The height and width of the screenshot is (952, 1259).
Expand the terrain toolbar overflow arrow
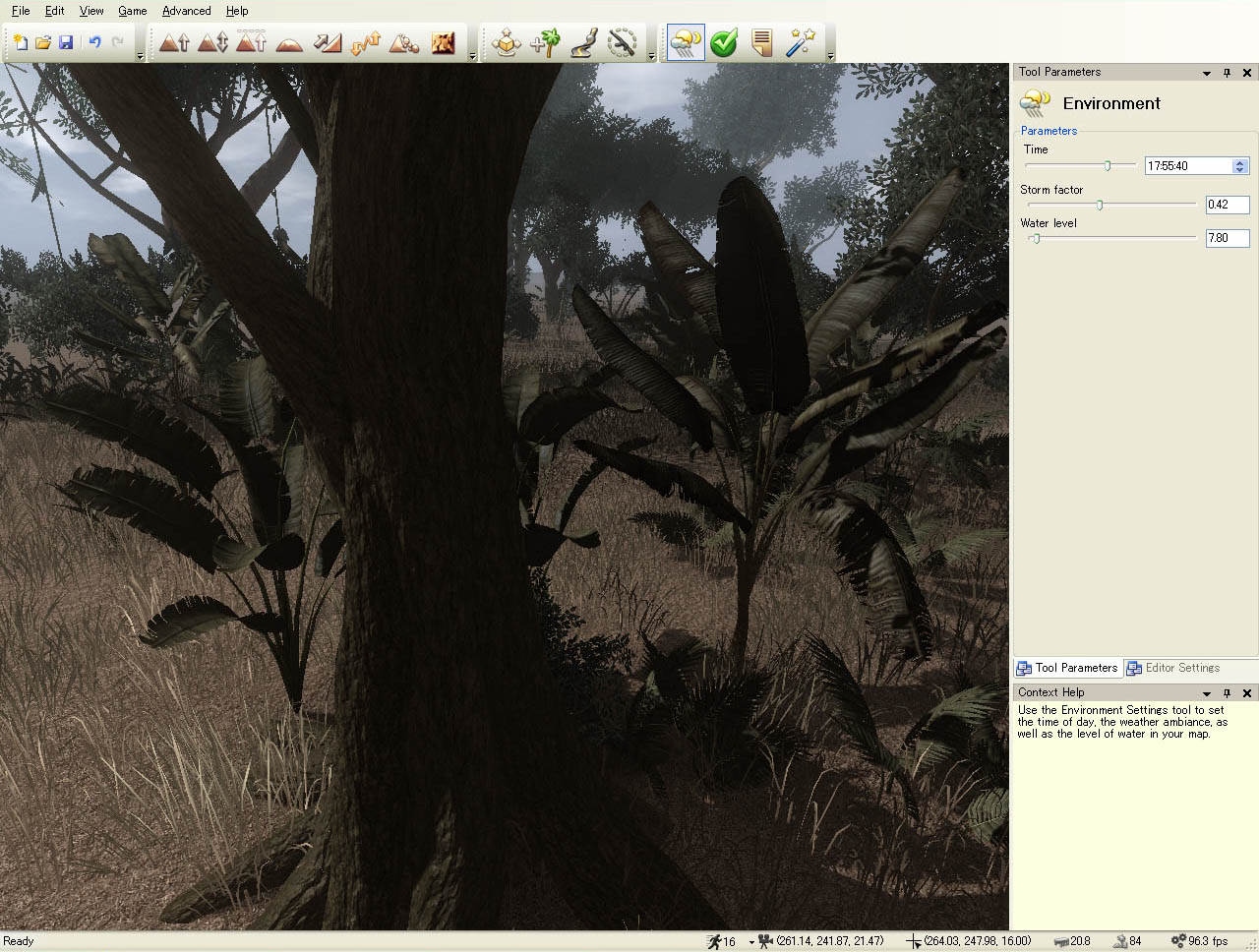[472, 56]
